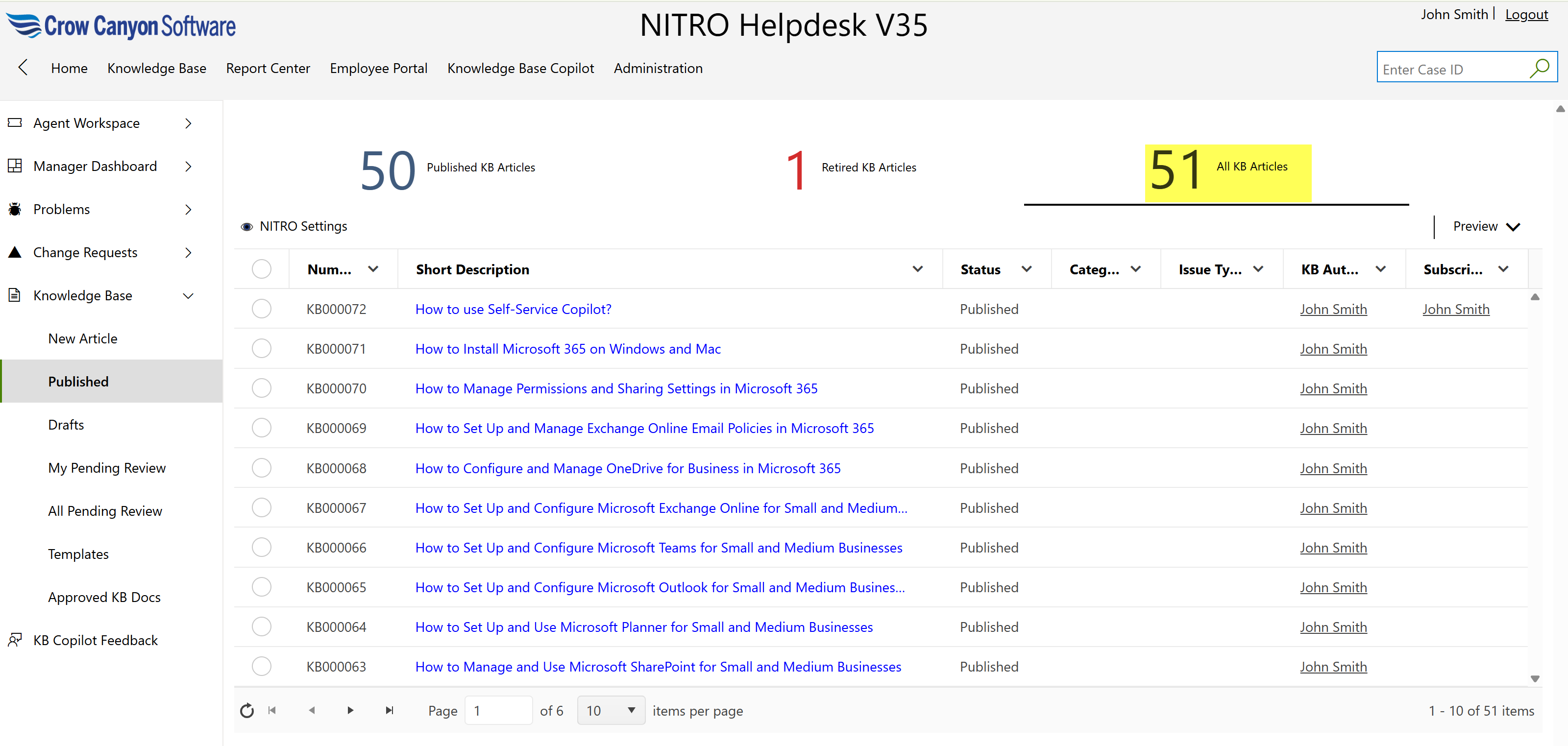Click the refresh icon in pager
Screen dimensions: 1568x746
click(246, 710)
